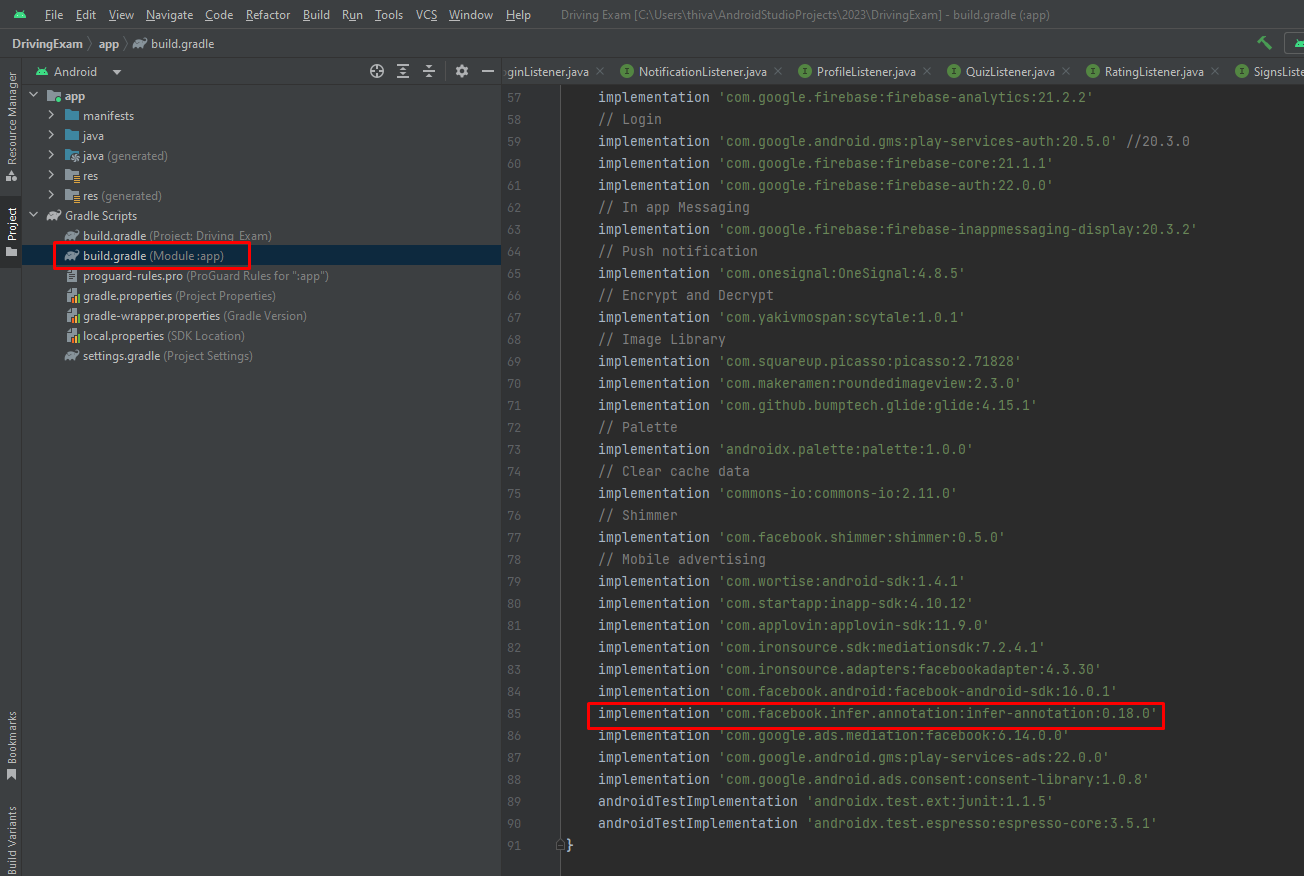This screenshot has height=876, width=1304.
Task: Open the View menu
Action: 121,15
